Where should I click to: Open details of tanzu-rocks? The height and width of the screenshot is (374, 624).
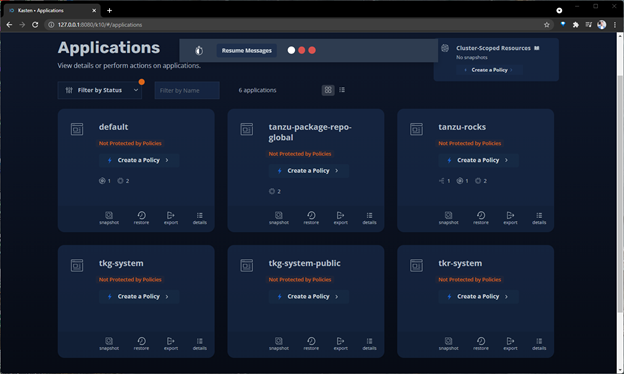539,218
